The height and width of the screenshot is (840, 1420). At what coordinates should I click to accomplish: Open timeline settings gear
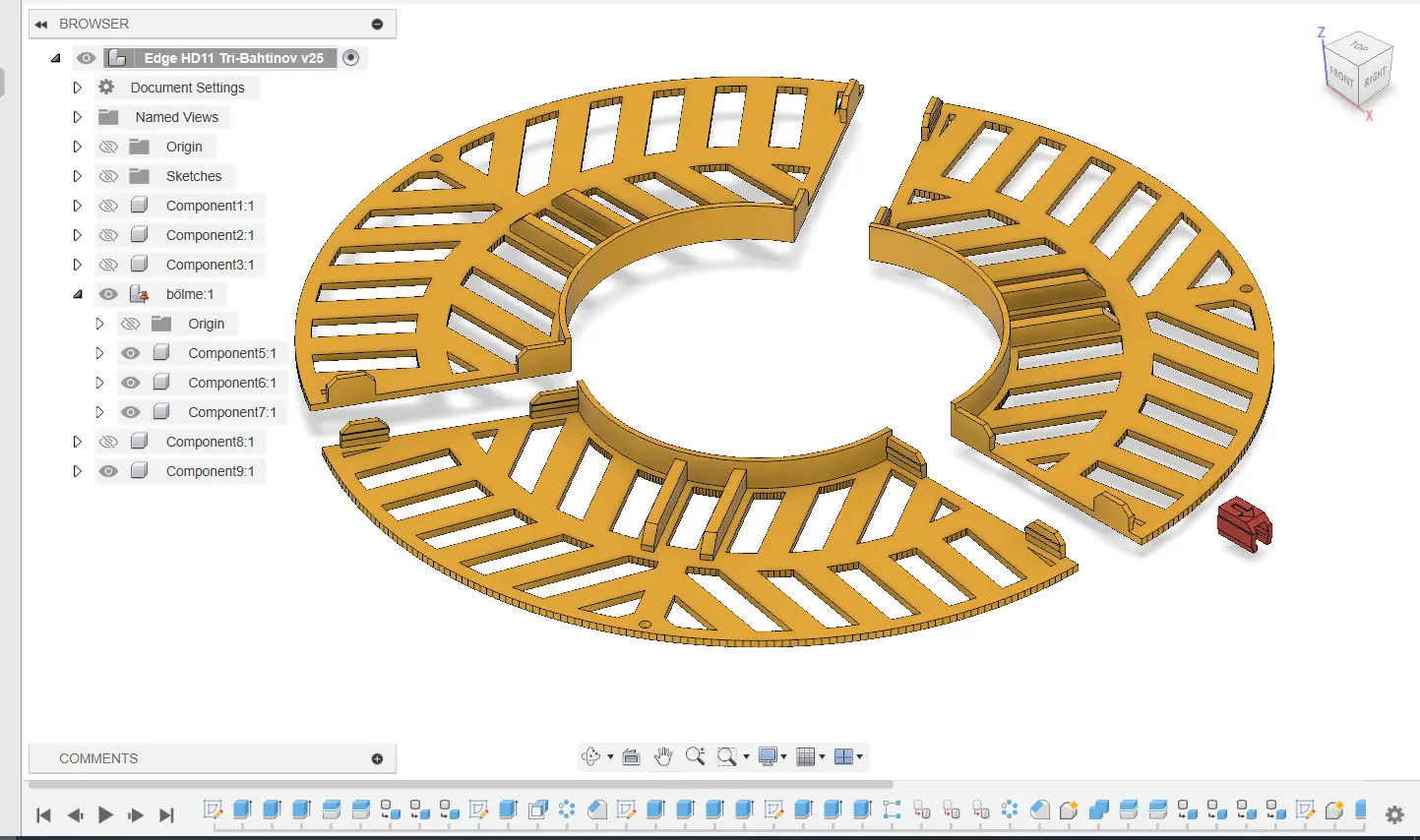click(x=1394, y=814)
